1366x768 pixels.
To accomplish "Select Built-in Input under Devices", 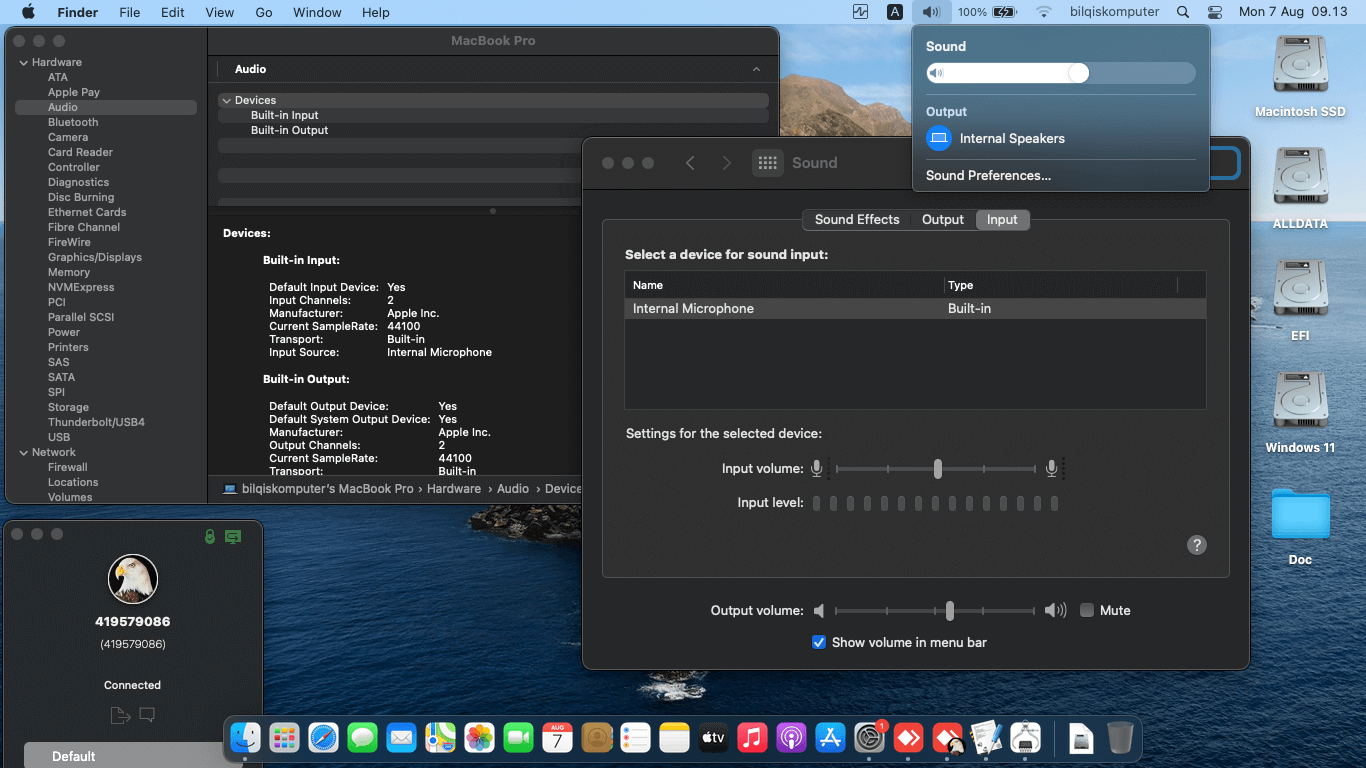I will coord(285,115).
